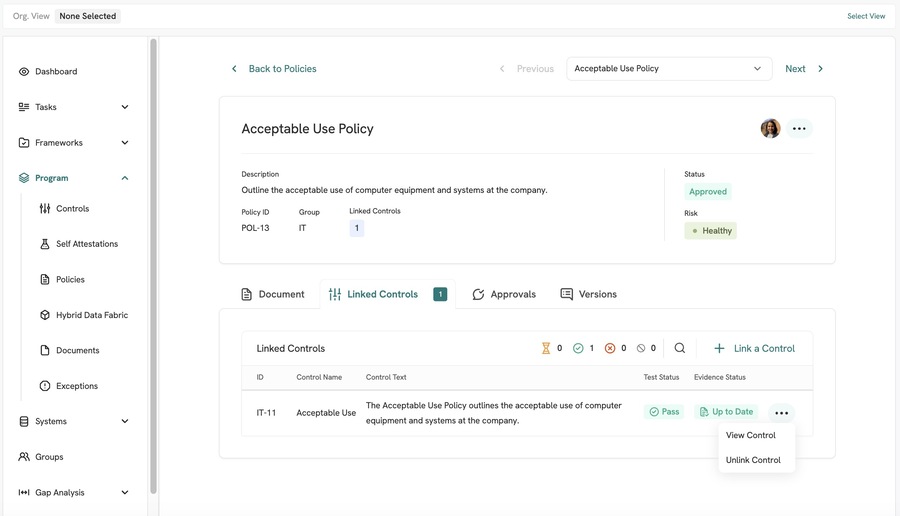This screenshot has width=900, height=516.
Task: Filter by pending hourglass status icon
Action: [546, 348]
